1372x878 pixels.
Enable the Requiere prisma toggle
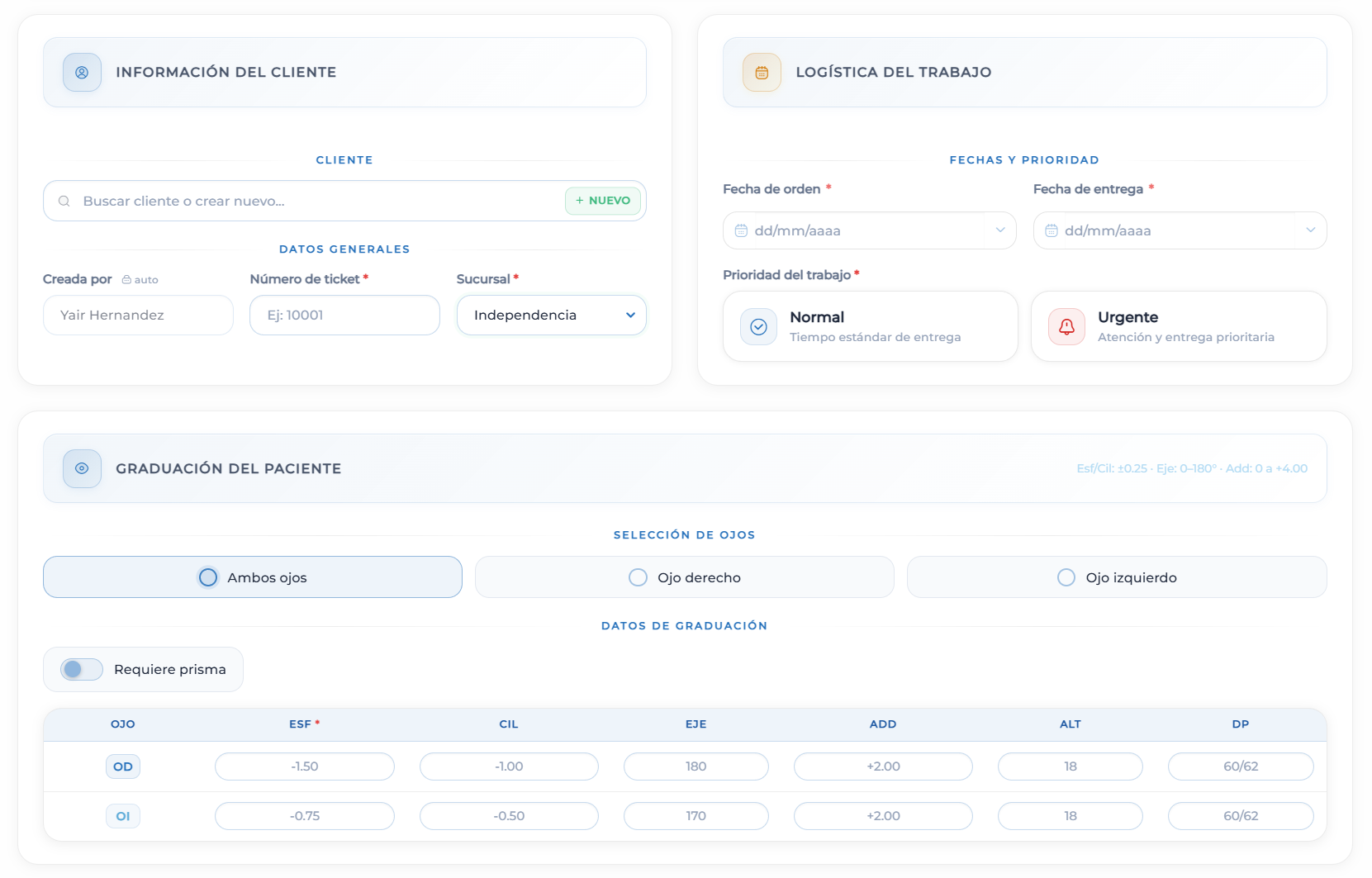pyautogui.click(x=81, y=670)
